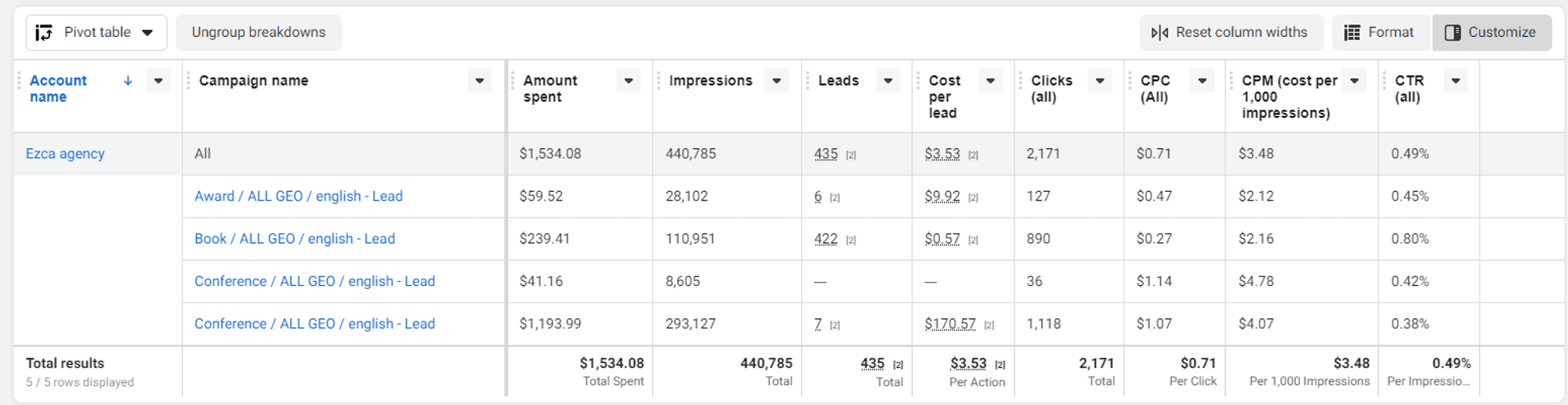Image resolution: width=1568 pixels, height=405 pixels.
Task: Open the Conference campaign with $1,193.99 spent
Action: [x=314, y=324]
